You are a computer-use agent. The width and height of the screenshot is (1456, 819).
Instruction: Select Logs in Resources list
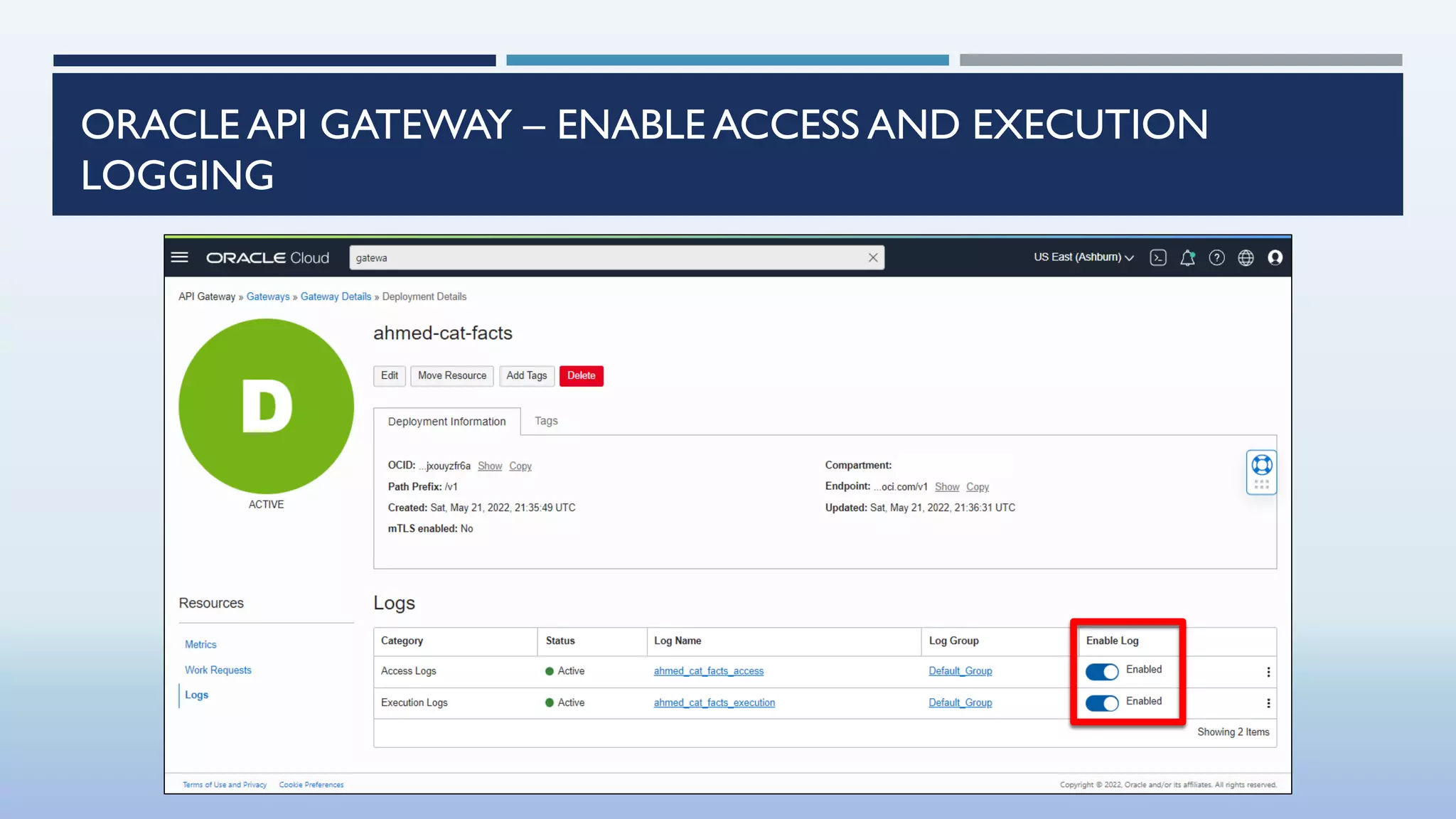pyautogui.click(x=197, y=695)
